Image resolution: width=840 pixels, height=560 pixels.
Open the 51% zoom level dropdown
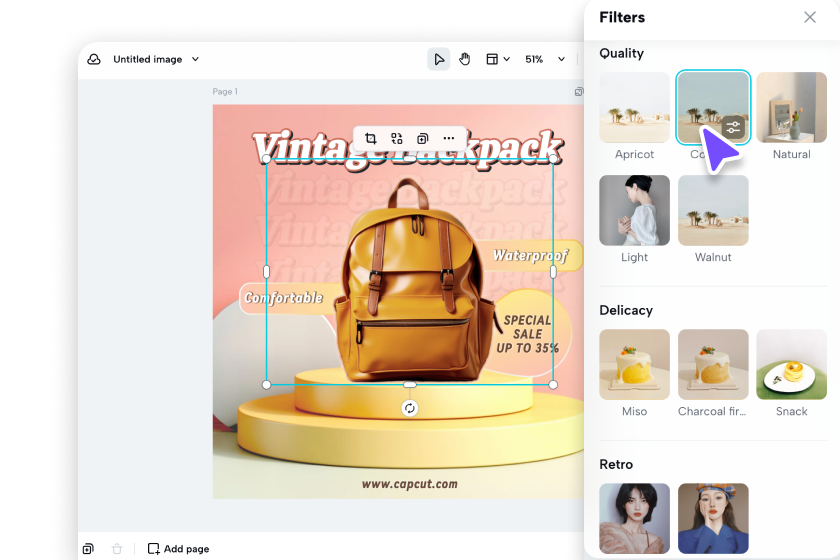561,59
